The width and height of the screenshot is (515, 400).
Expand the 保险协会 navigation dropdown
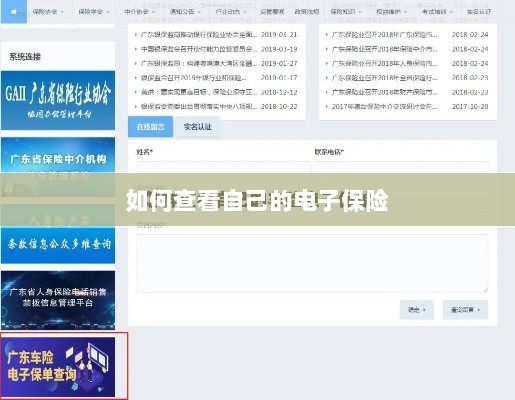click(48, 12)
